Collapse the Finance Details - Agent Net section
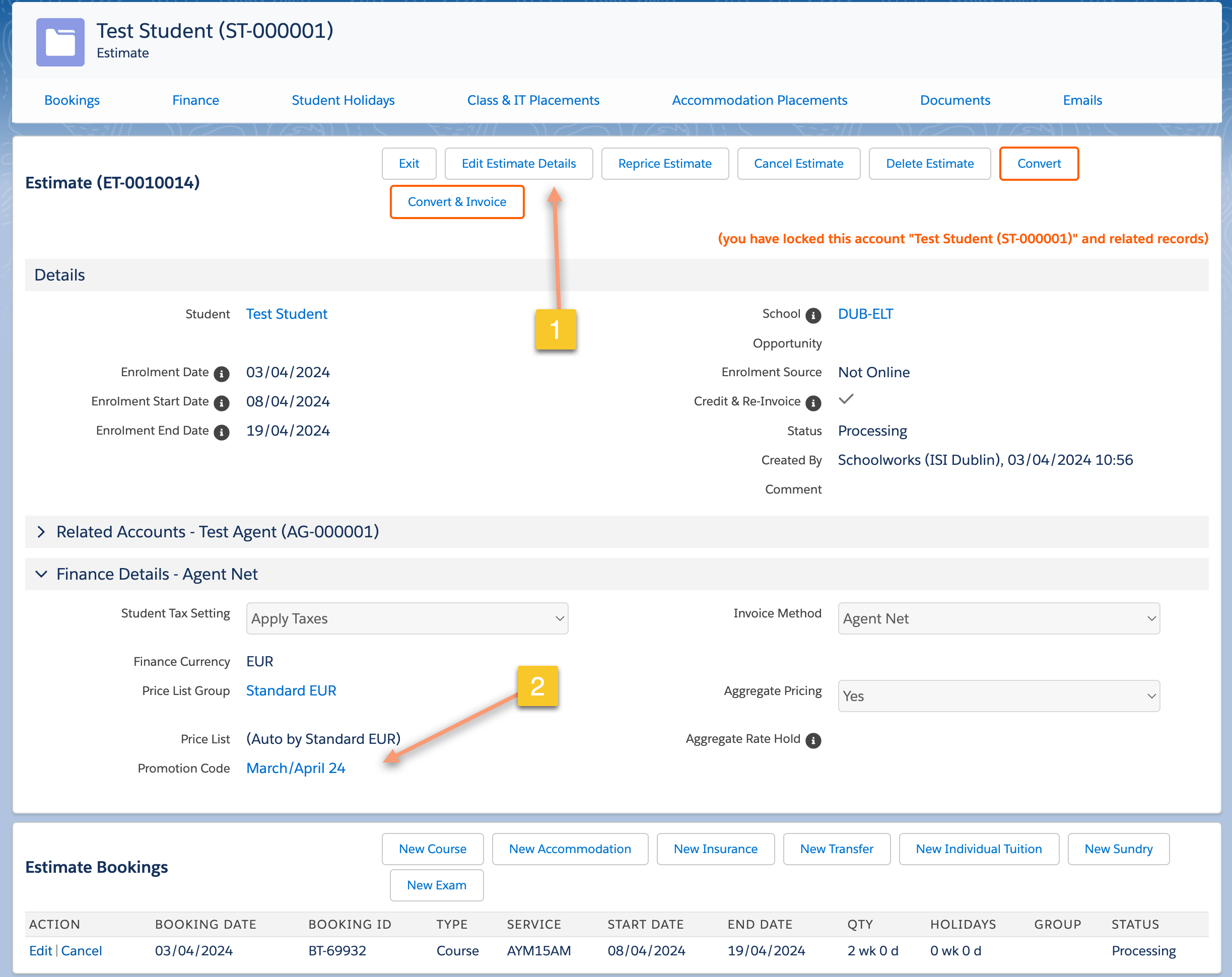 click(41, 574)
